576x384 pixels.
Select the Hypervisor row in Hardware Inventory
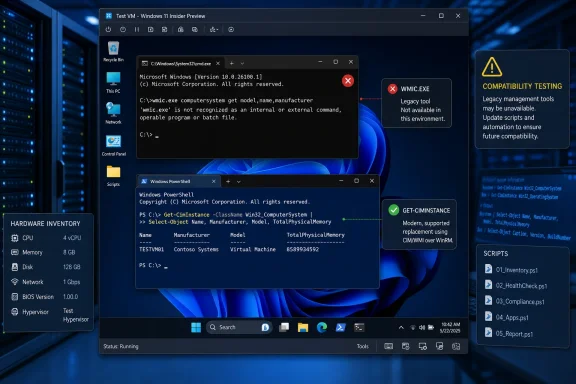tap(50, 315)
